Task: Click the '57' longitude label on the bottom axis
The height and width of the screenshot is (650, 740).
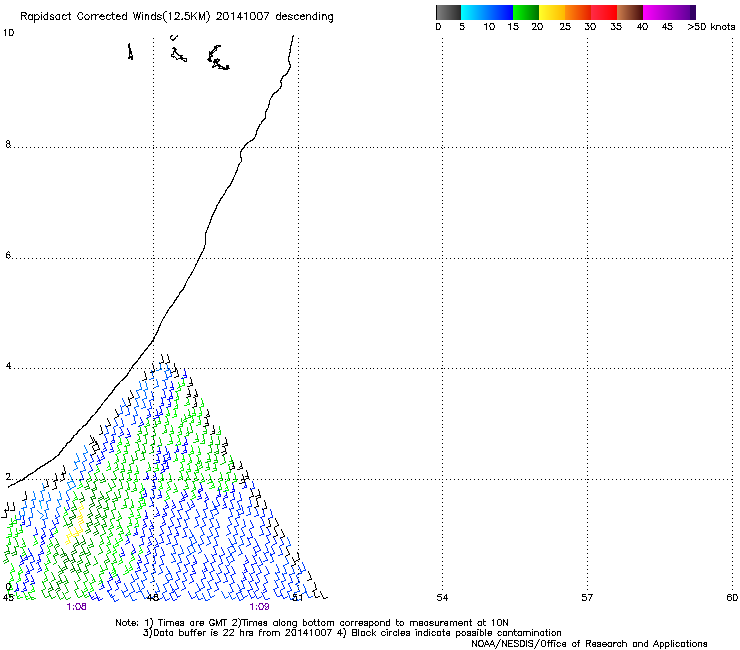Action: (587, 598)
